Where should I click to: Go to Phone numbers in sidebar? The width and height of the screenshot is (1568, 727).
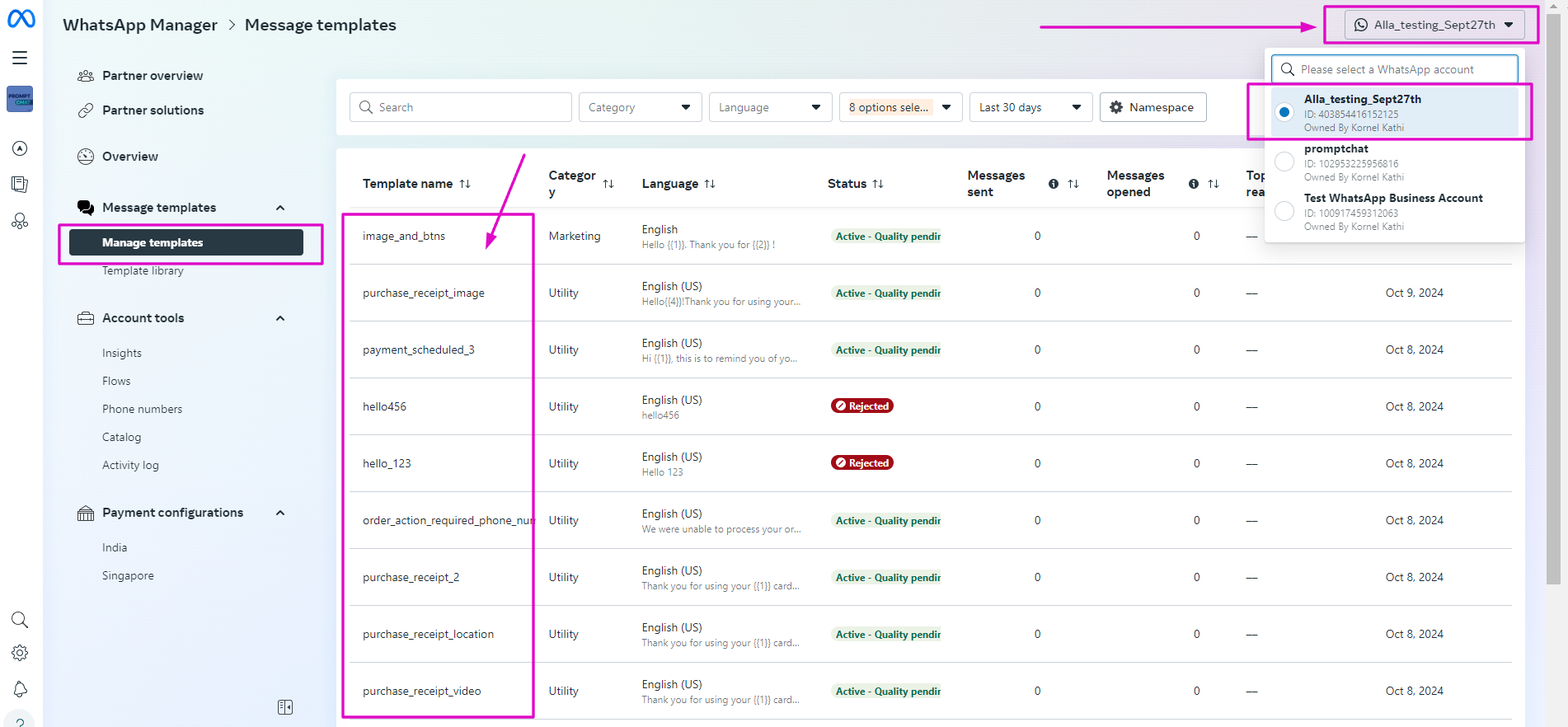click(142, 409)
